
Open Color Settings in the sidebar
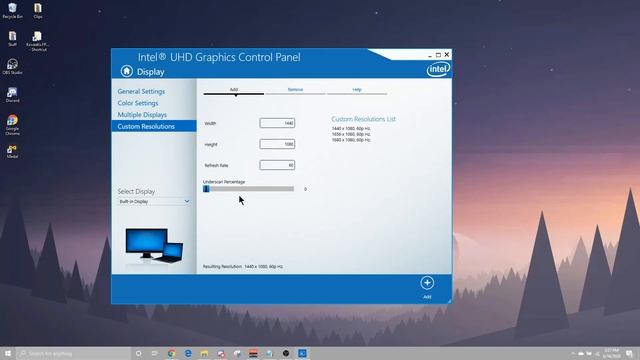(138, 103)
